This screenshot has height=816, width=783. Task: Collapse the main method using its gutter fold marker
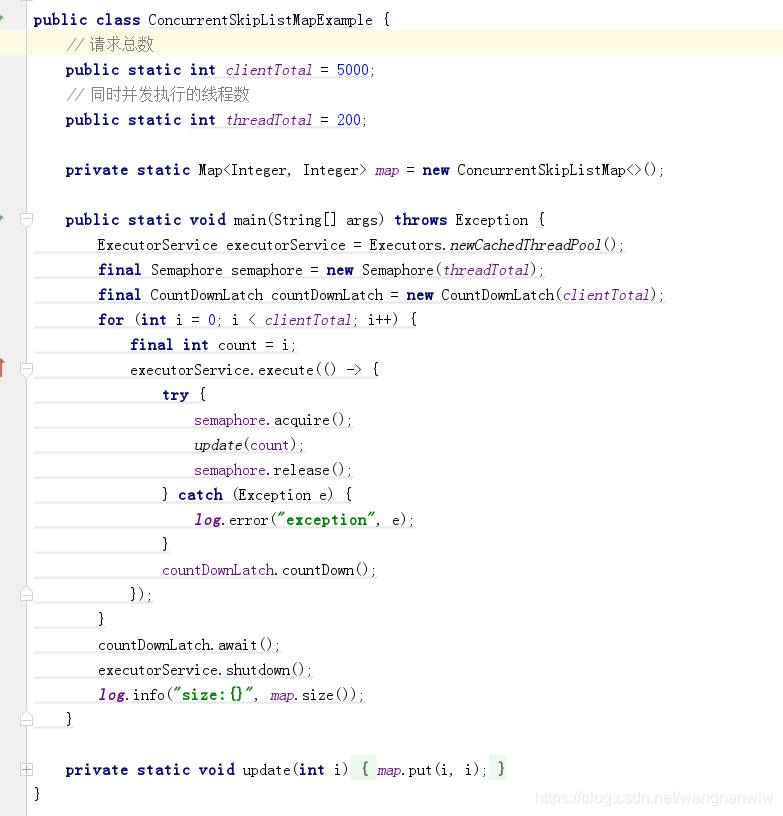click(27, 220)
